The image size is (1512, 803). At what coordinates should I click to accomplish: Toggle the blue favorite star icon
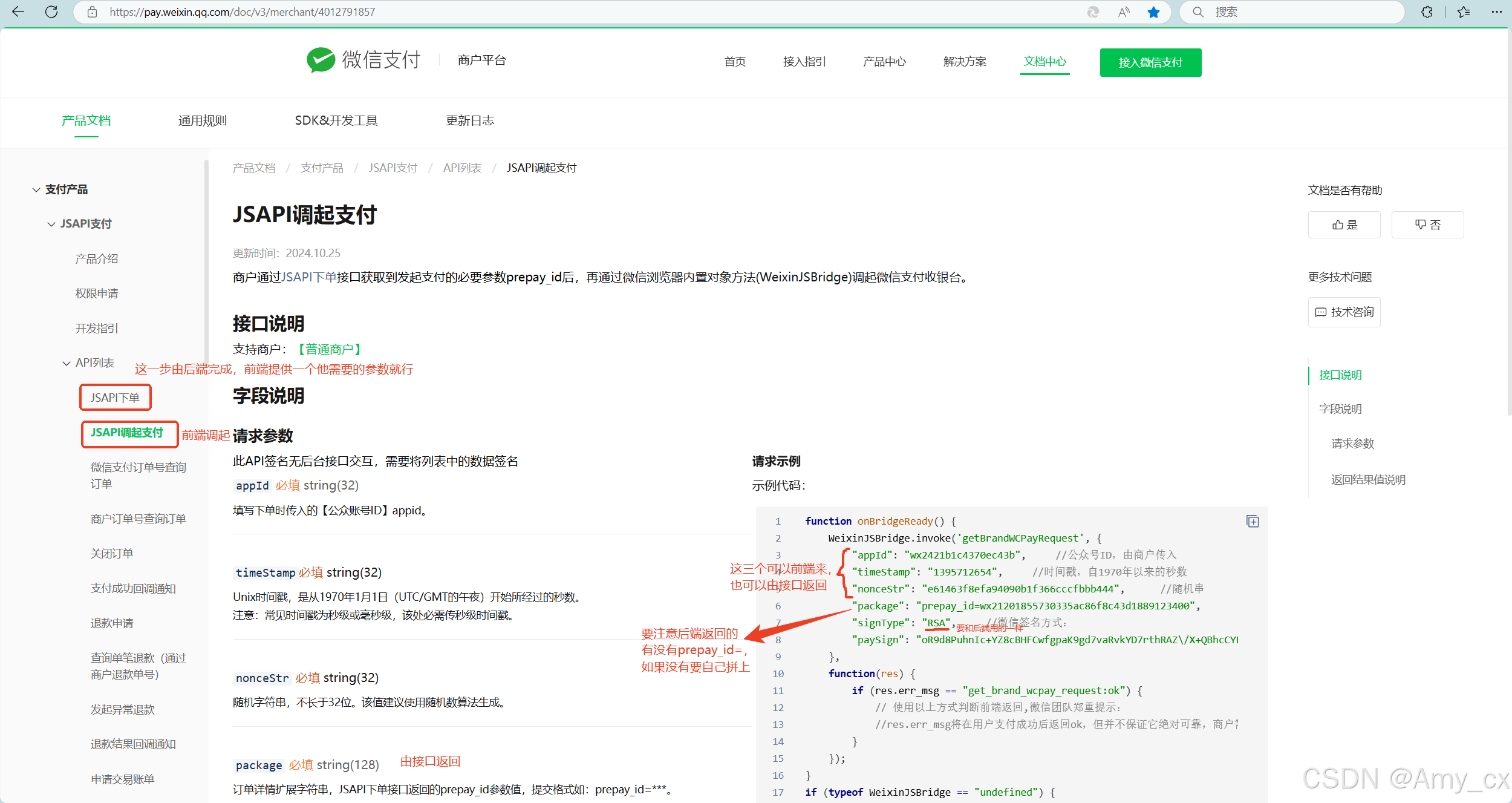[x=1153, y=12]
